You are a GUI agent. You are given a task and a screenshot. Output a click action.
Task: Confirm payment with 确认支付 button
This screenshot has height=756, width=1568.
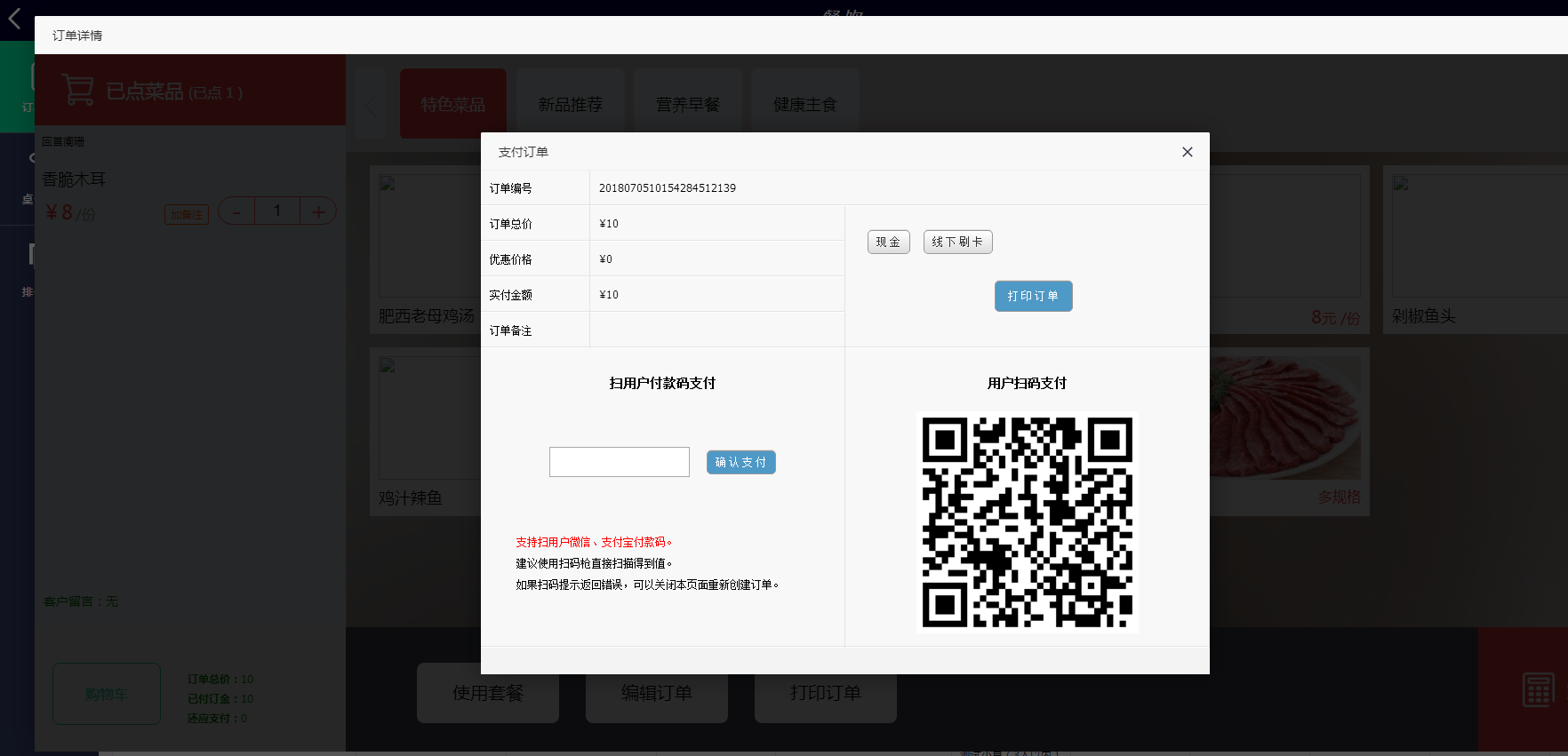[740, 462]
